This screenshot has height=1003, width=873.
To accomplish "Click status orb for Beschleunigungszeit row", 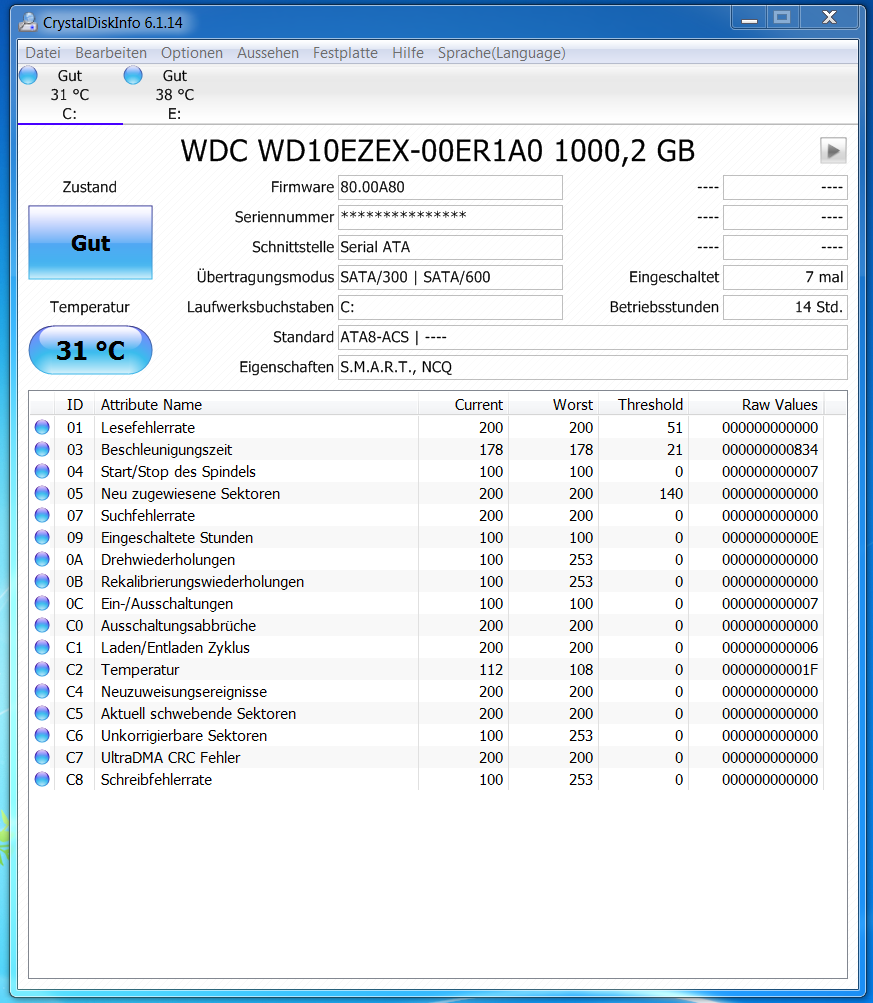I will click(x=42, y=449).
